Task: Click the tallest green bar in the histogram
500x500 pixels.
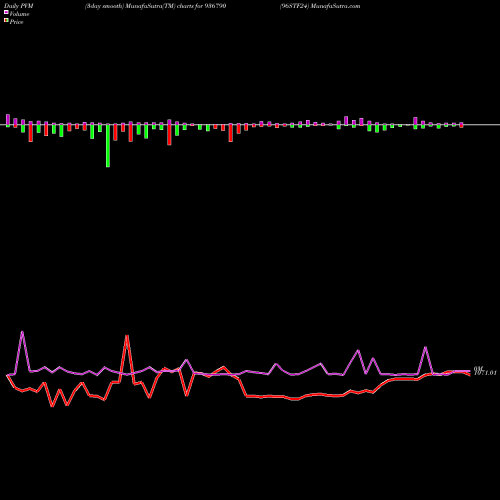Action: point(108,145)
